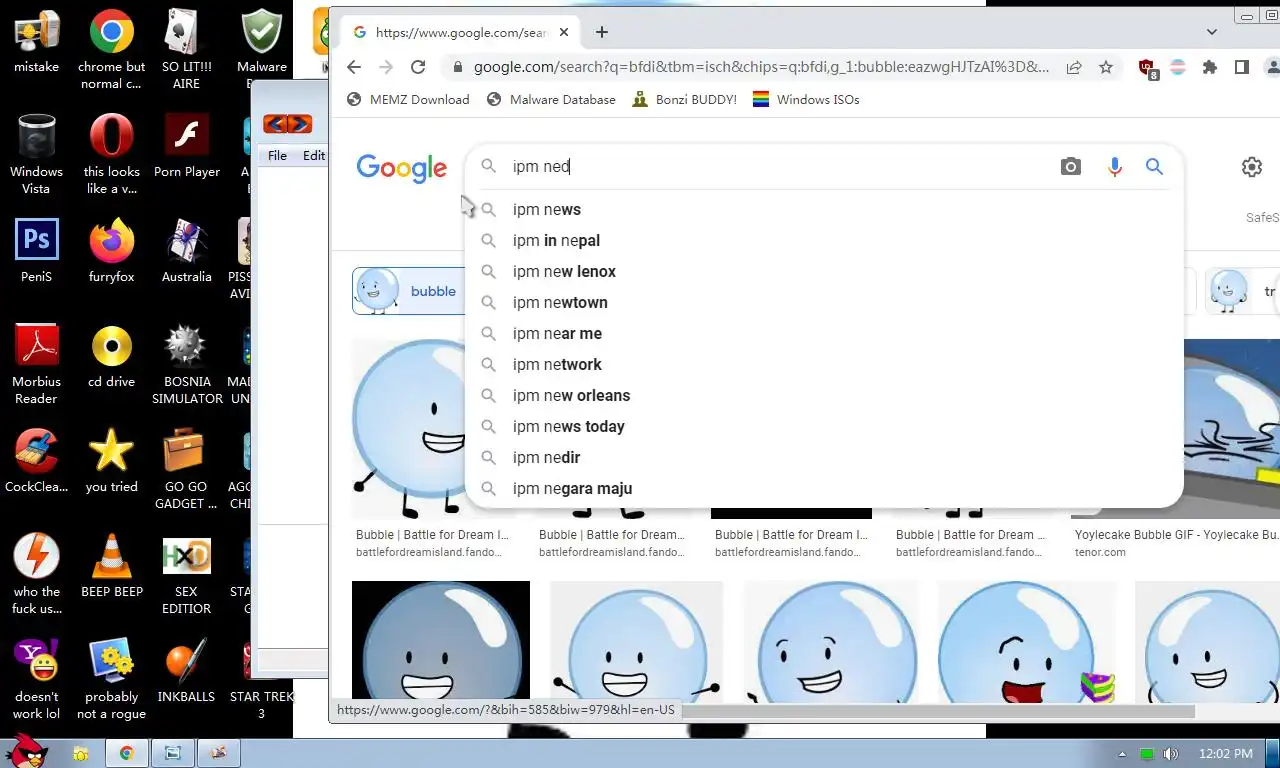Click the 12:02 PM clock
1280x768 pixels.
(x=1225, y=754)
